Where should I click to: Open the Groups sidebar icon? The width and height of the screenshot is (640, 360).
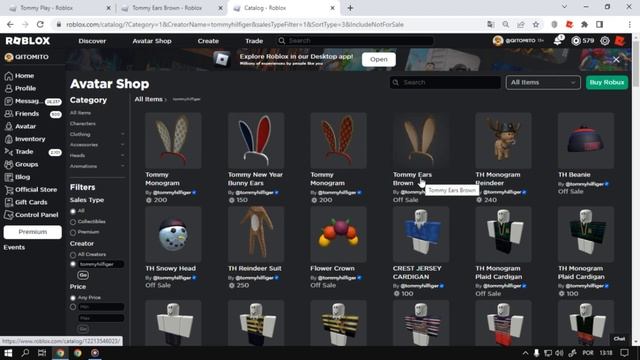click(9, 164)
